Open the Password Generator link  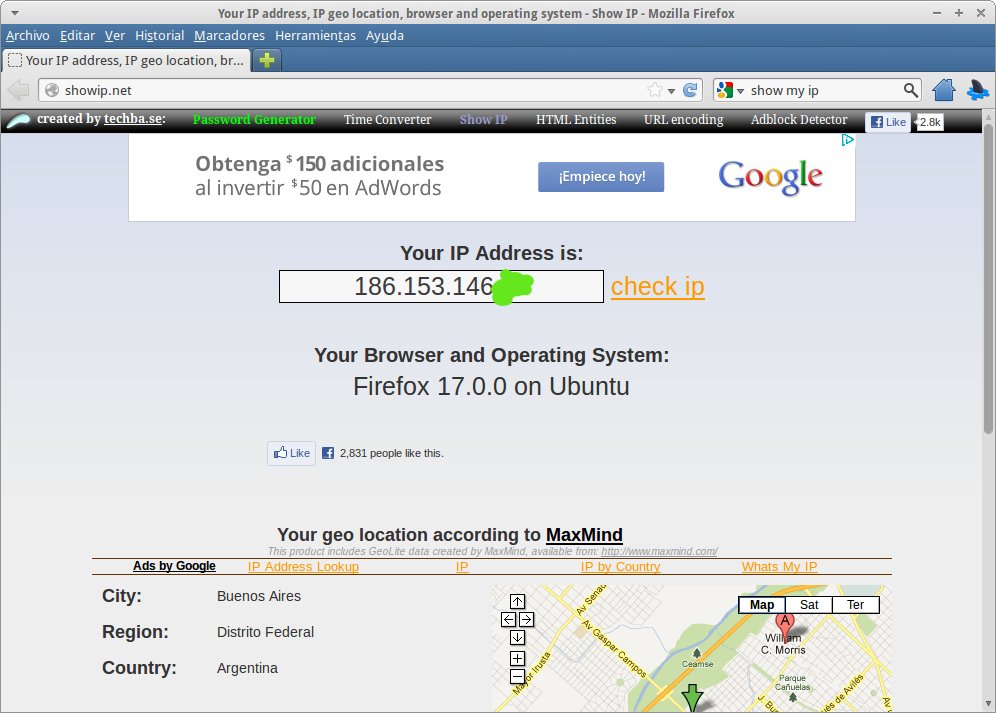click(254, 119)
